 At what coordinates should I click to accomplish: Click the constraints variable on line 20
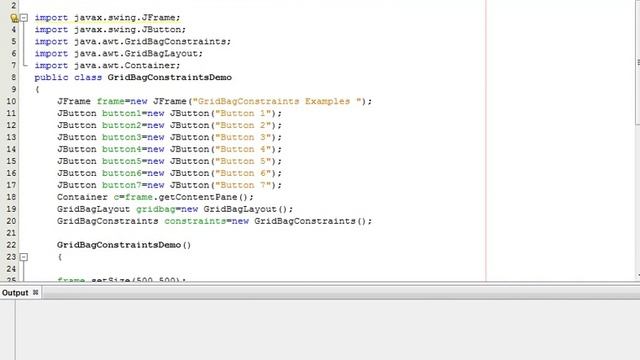tap(195, 221)
